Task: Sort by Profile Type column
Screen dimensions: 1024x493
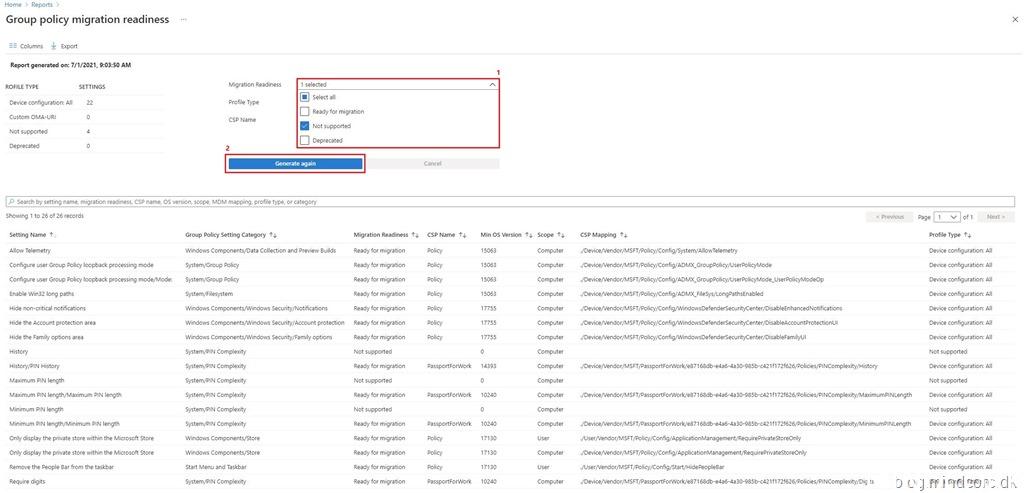Action: (967, 235)
